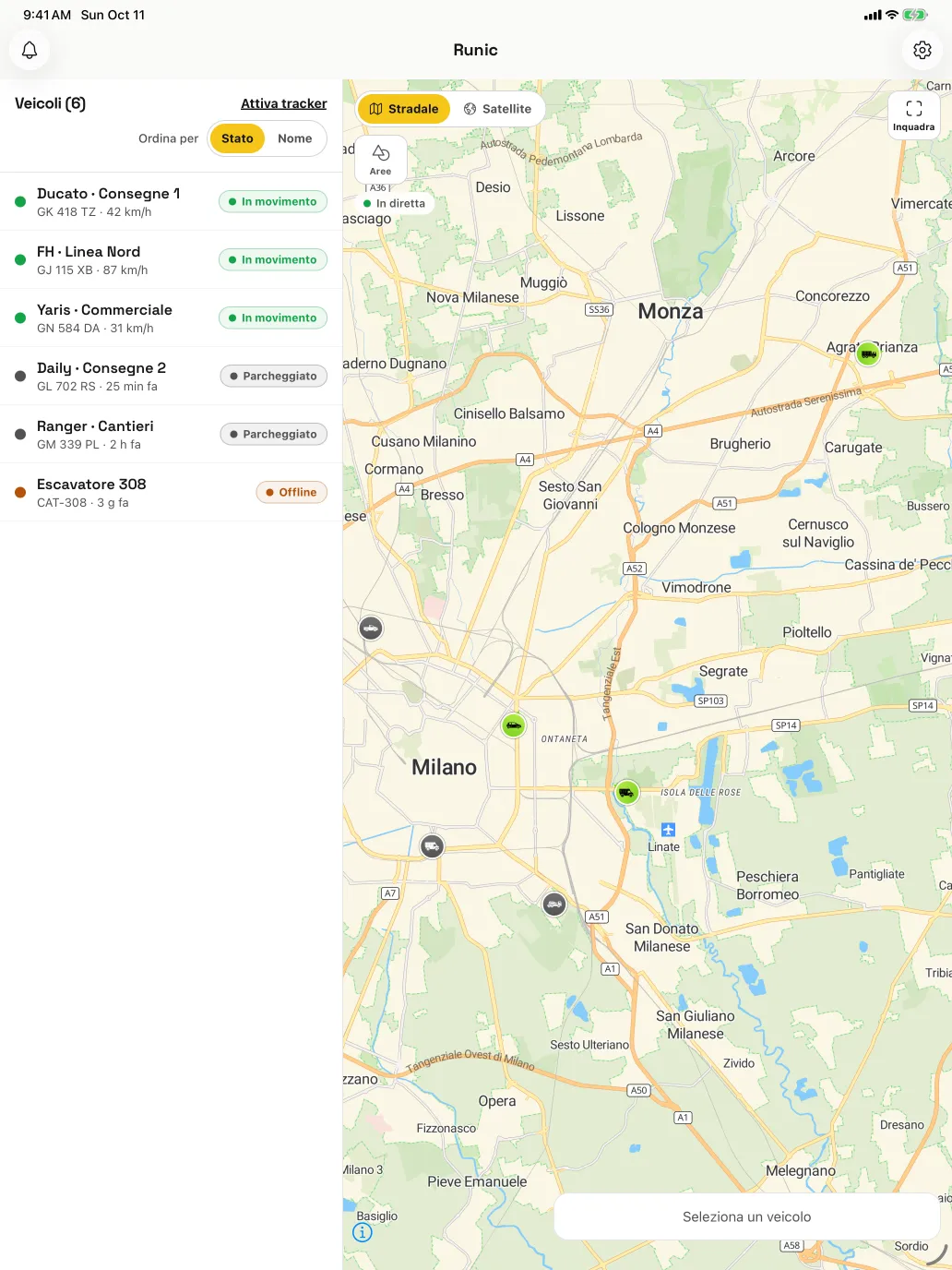Select green truck marker near Linate
Screen dimensions: 952x1270
pyautogui.click(x=627, y=792)
